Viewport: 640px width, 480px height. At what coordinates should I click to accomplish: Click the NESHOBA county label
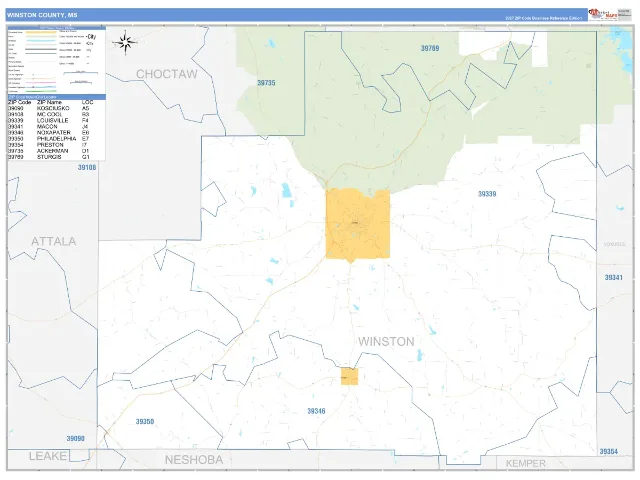click(x=194, y=460)
